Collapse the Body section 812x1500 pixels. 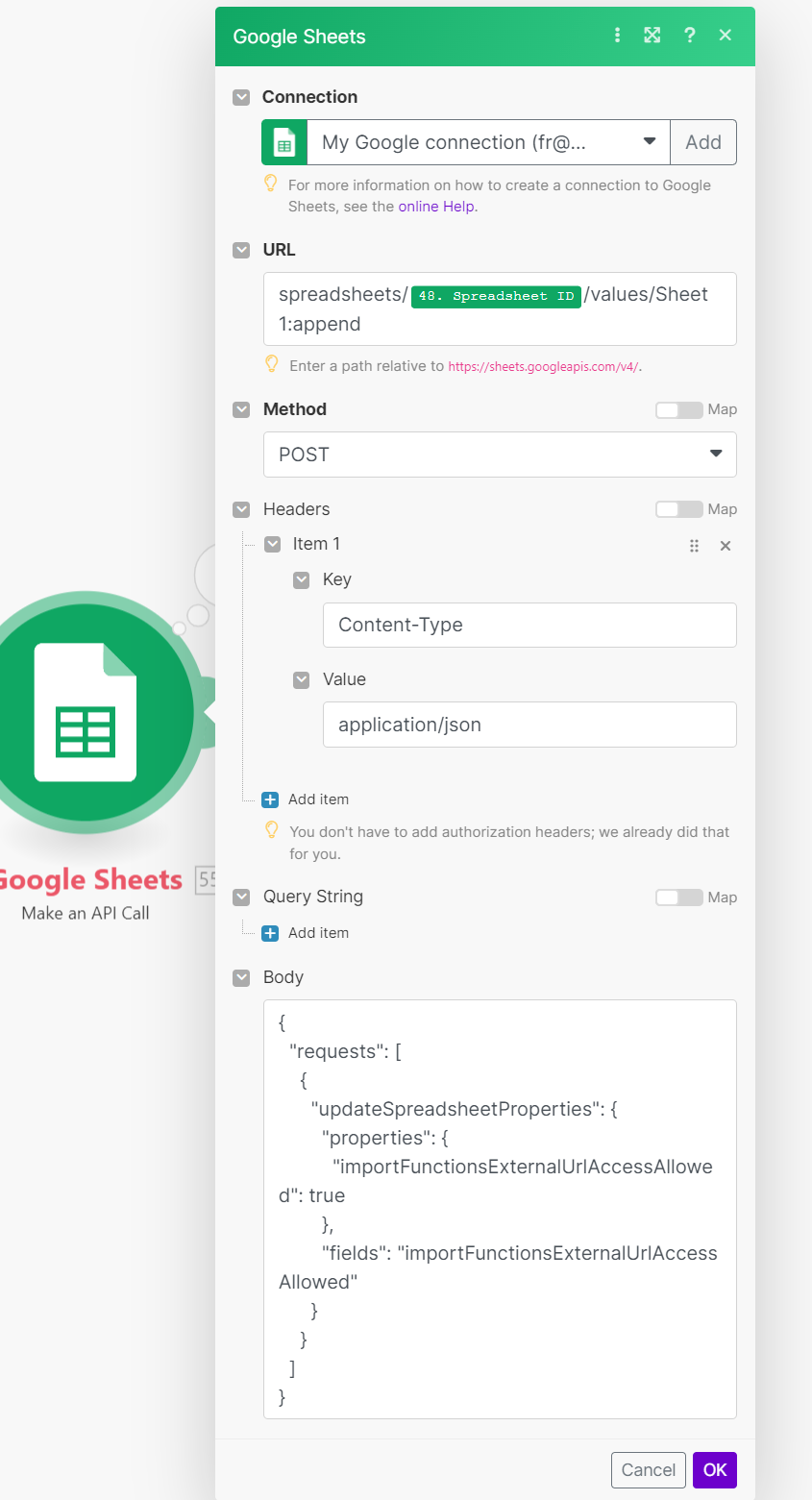[x=241, y=977]
